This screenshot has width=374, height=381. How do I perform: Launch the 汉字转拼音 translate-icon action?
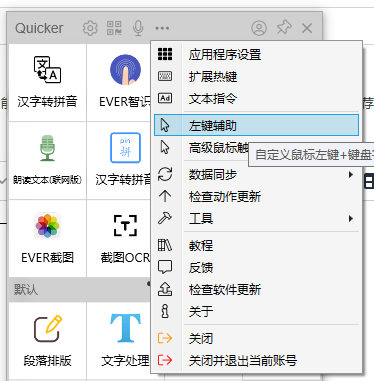tap(47, 83)
